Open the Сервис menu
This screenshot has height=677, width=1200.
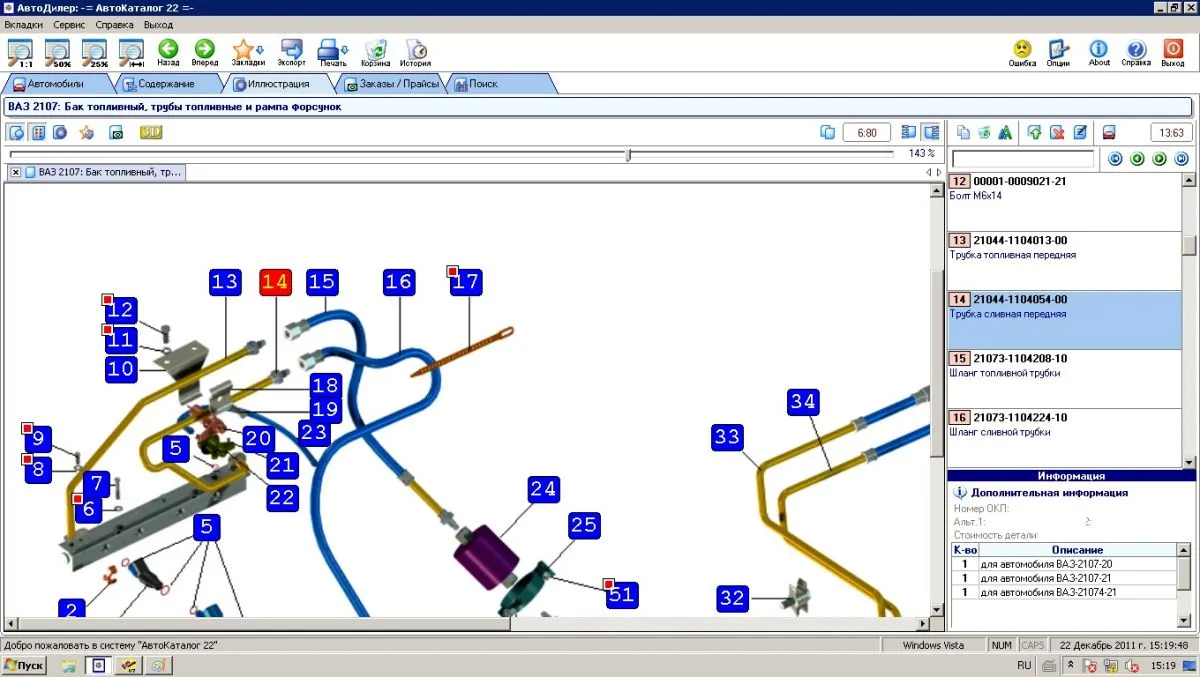click(x=69, y=23)
